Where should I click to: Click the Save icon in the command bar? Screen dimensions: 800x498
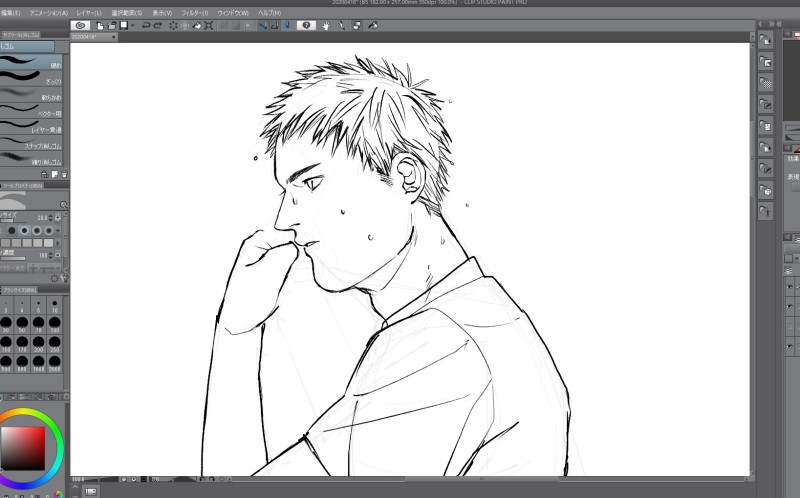[x=122, y=25]
